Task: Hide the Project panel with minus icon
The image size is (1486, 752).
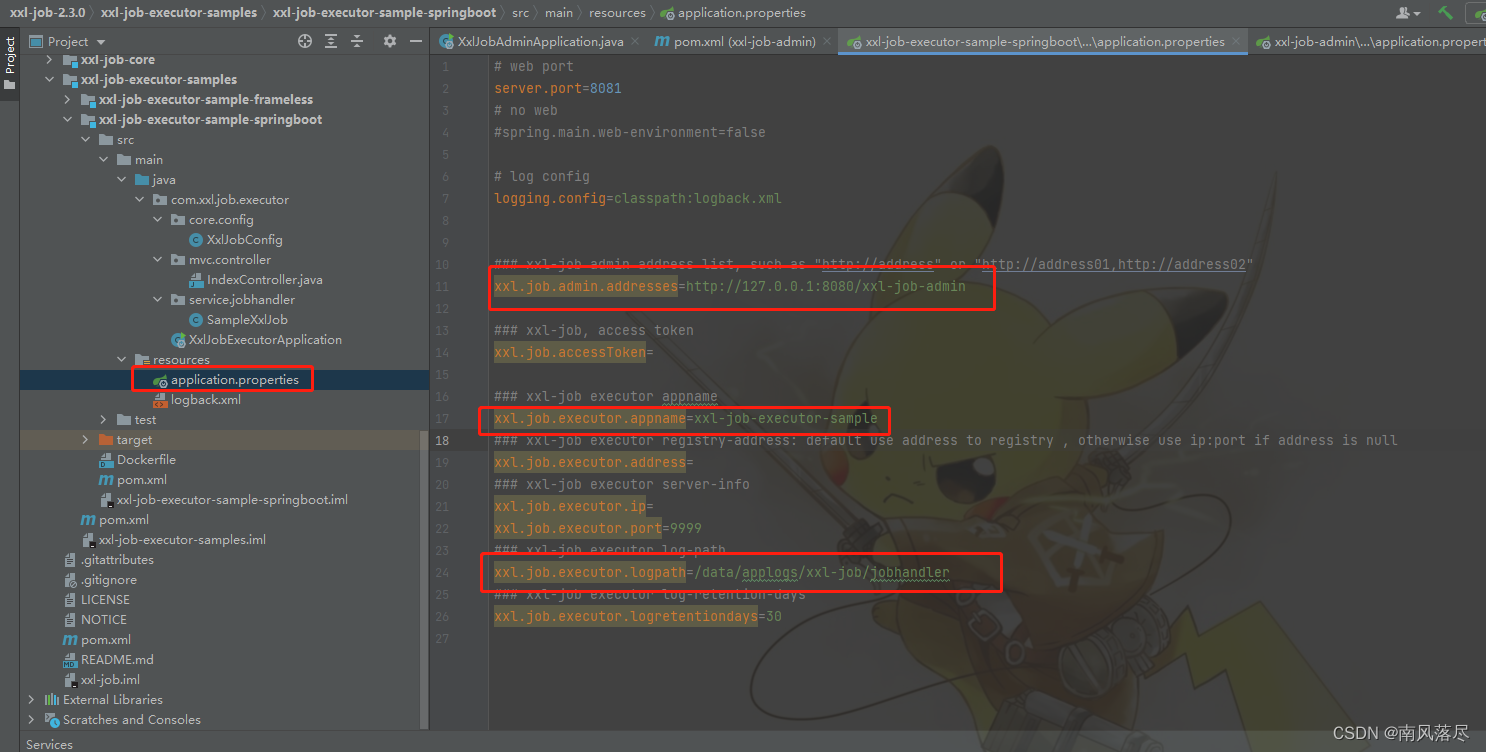Action: pos(415,41)
